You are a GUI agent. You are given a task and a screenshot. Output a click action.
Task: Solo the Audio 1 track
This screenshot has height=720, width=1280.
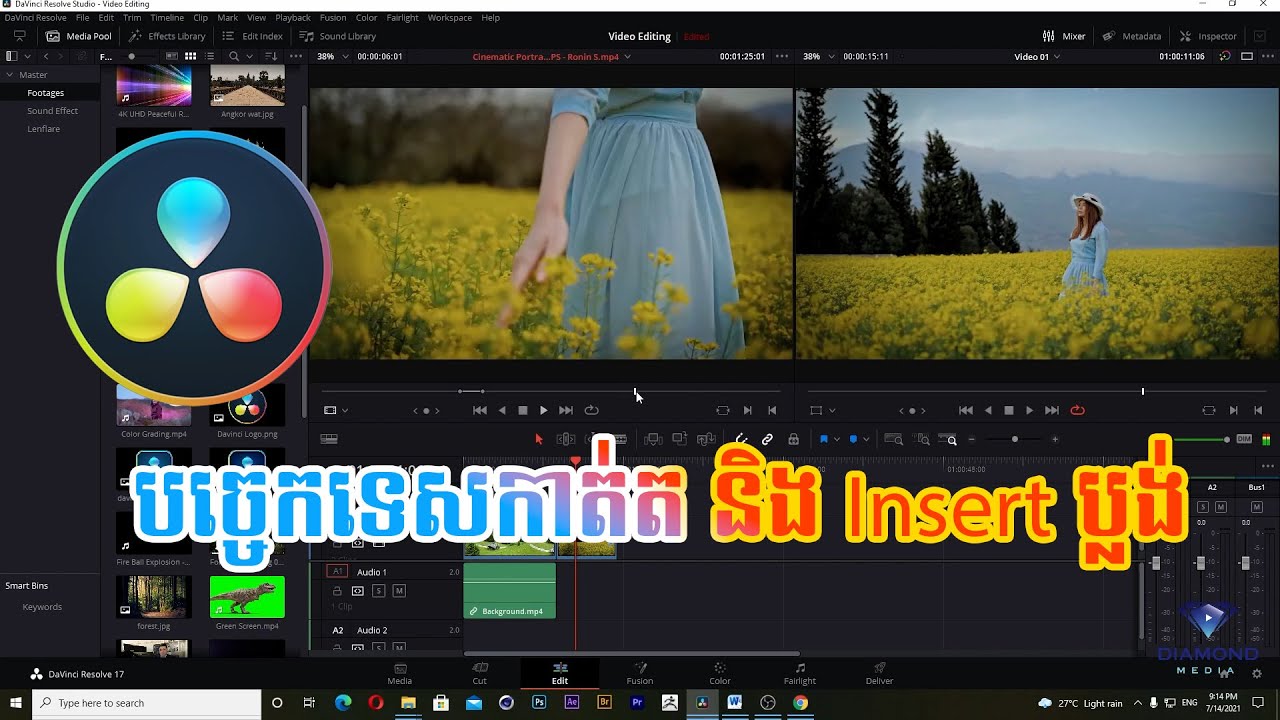tap(378, 591)
